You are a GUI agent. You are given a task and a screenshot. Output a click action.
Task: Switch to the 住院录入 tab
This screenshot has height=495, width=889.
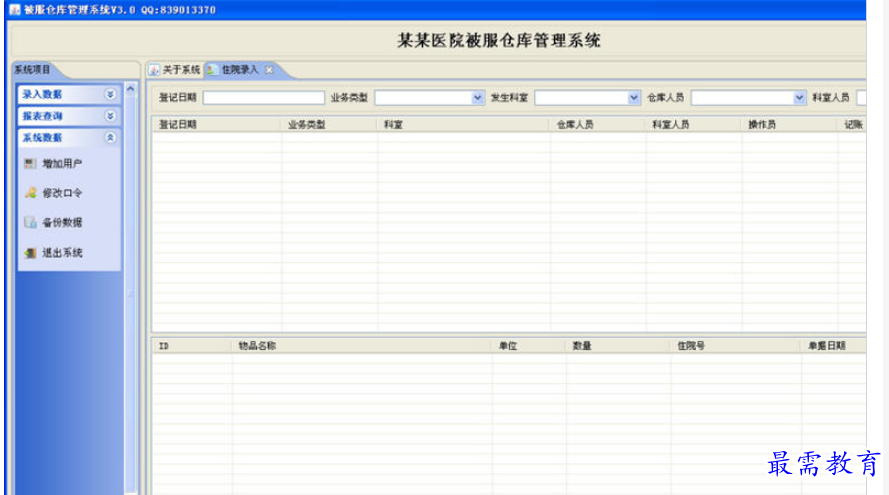[x=240, y=70]
